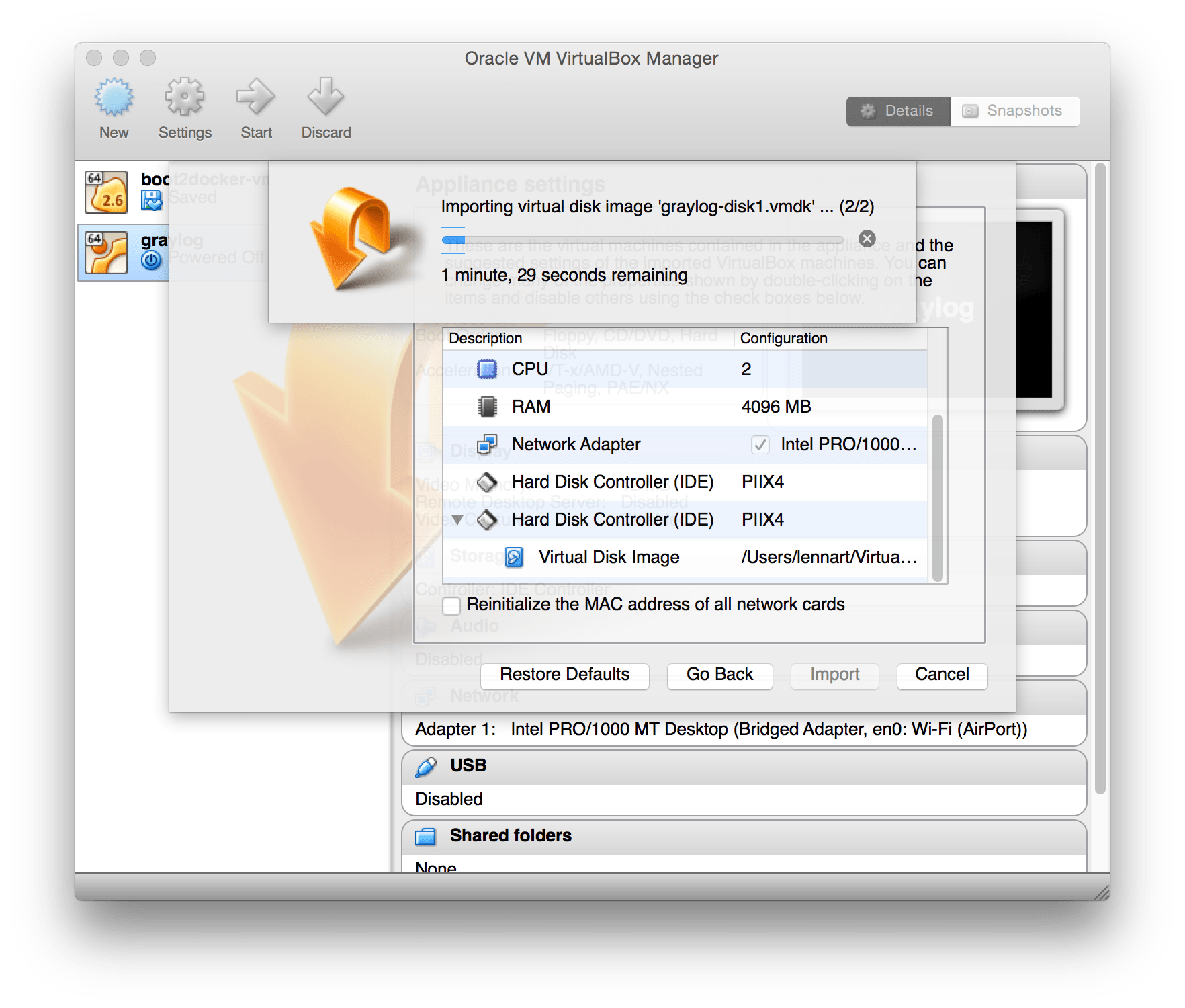
Task: Switch to the Snapshots view tab
Action: point(1015,111)
